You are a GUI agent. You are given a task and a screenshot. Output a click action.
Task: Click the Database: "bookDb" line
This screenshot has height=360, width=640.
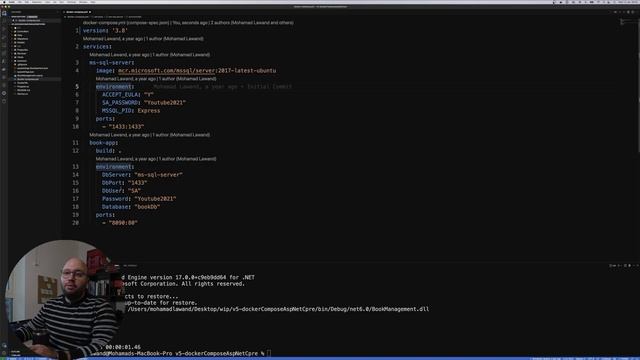click(131, 207)
